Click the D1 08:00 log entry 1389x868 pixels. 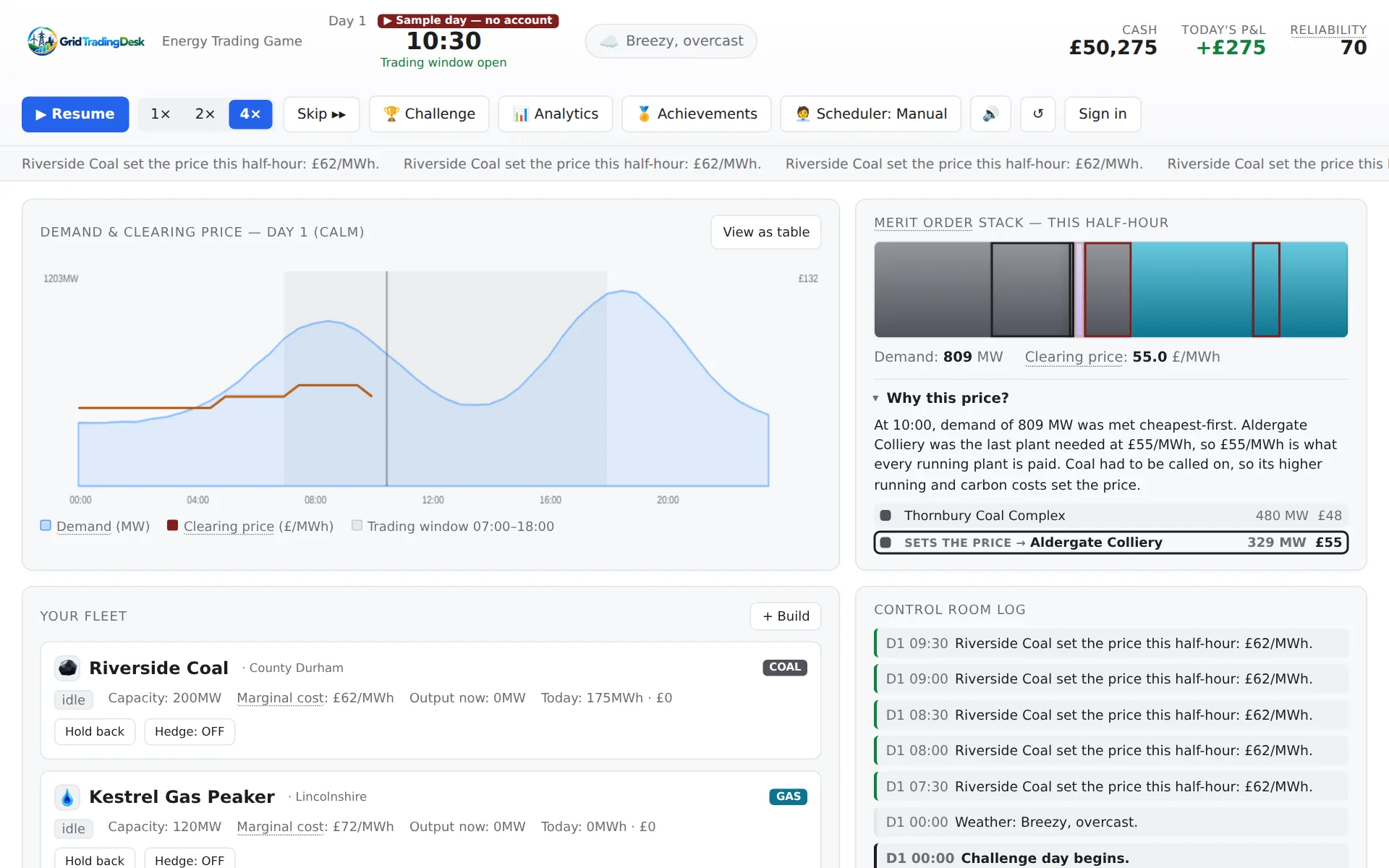pos(1110,751)
